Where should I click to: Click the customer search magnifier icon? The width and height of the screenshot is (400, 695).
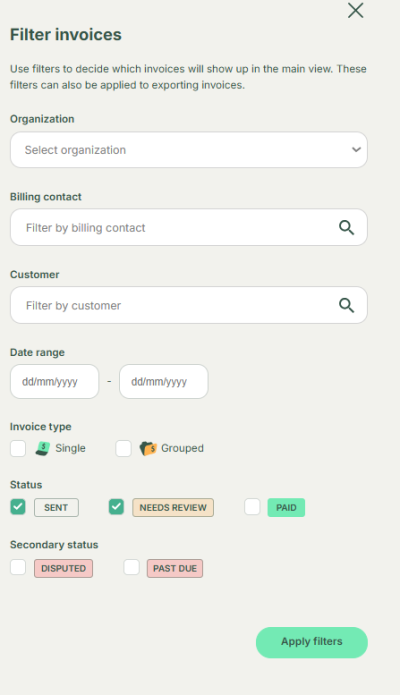click(346, 305)
